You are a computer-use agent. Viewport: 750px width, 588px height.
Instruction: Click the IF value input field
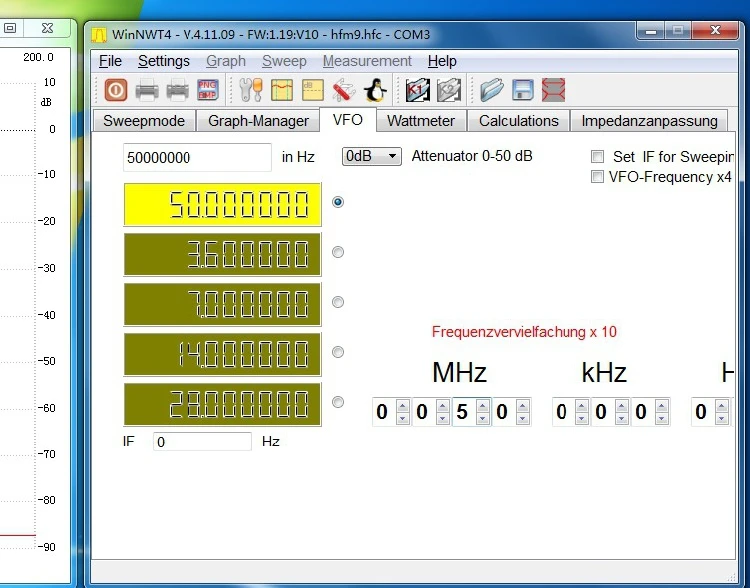coord(202,441)
